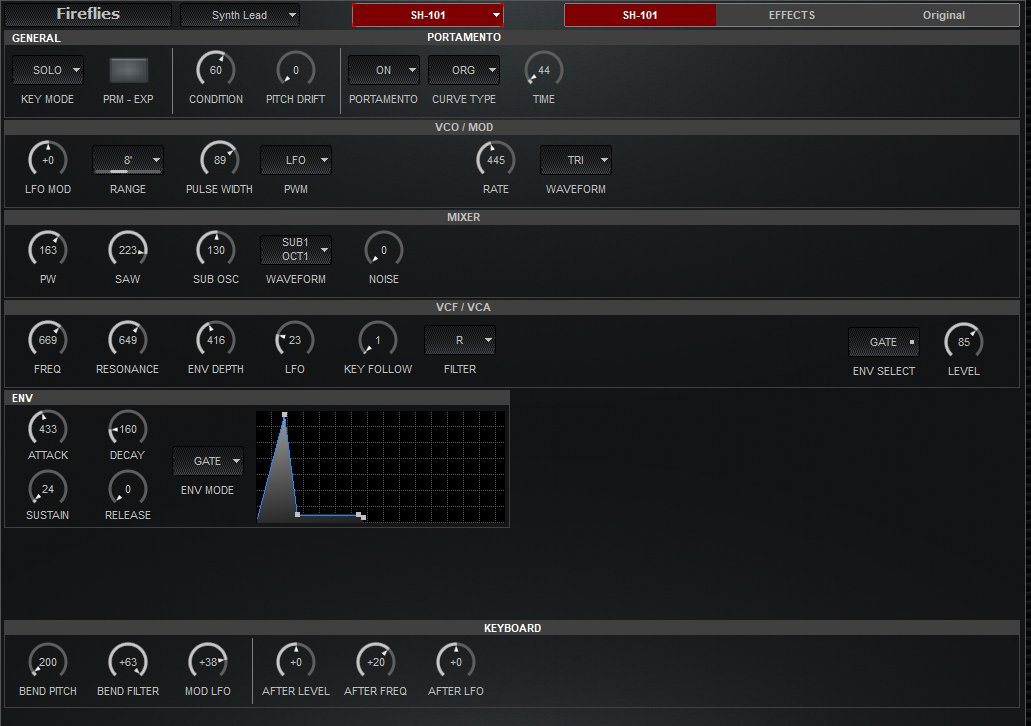Image resolution: width=1031 pixels, height=726 pixels.
Task: Click the SAW level knob
Action: click(x=128, y=250)
